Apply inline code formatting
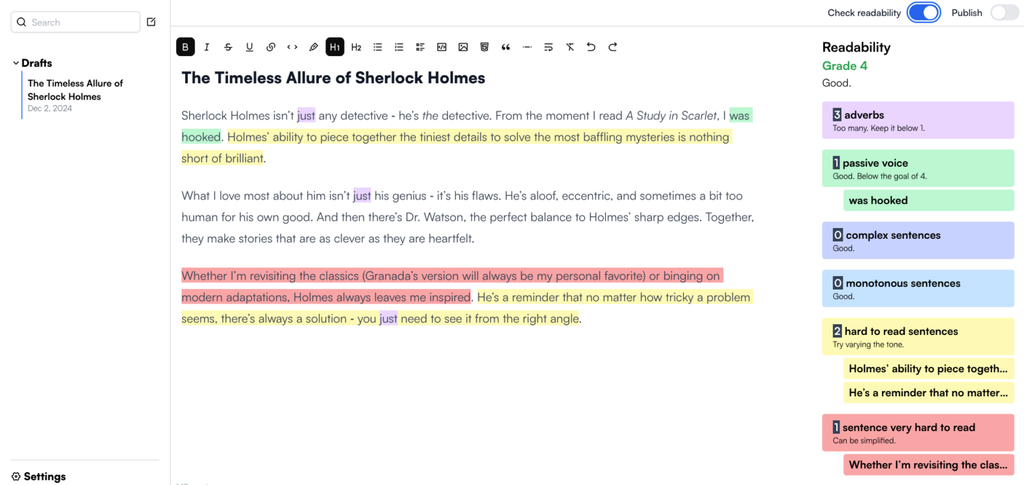 click(292, 47)
